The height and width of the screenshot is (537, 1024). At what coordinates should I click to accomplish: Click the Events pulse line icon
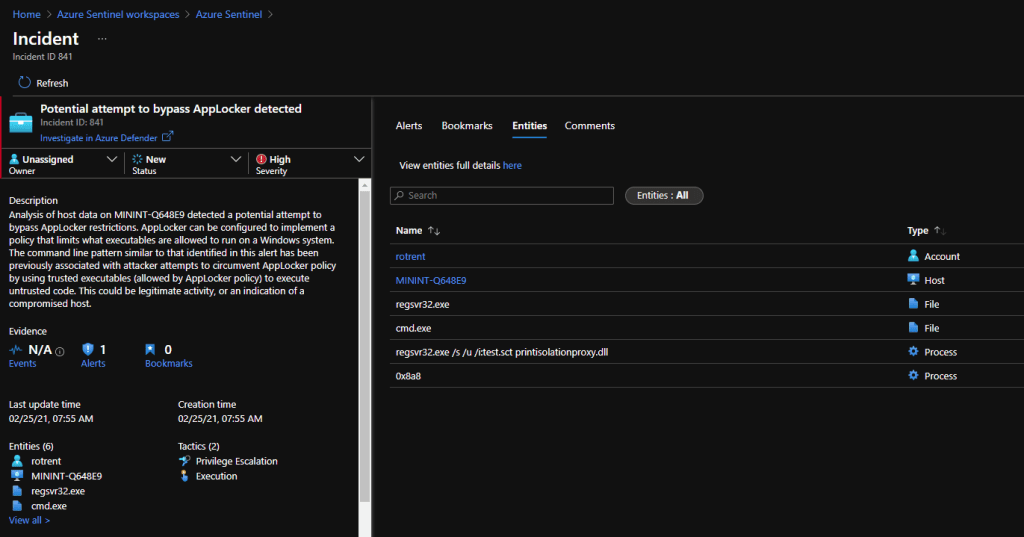pos(16,350)
